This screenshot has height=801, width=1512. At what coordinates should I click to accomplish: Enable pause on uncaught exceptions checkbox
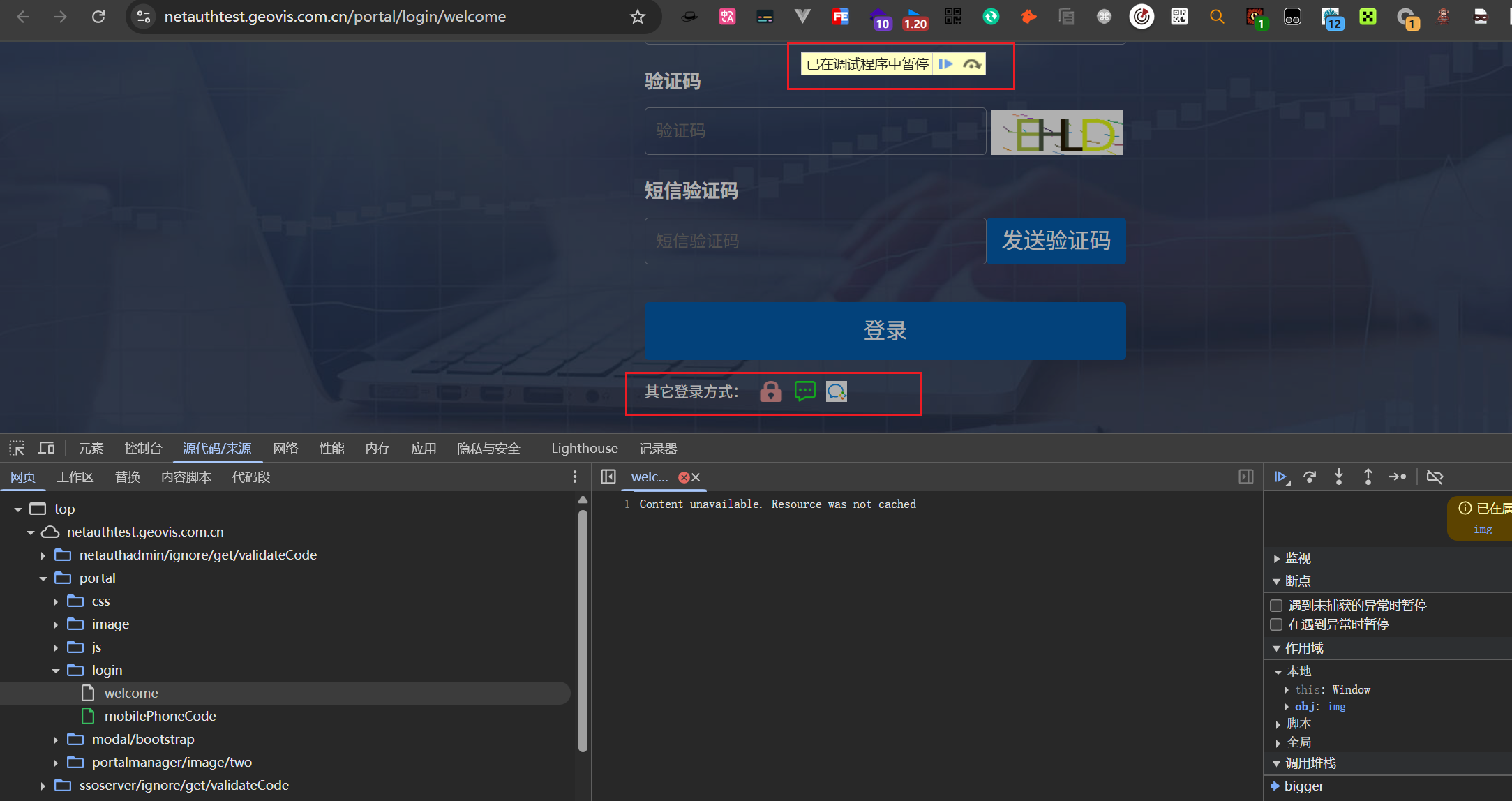point(1276,606)
